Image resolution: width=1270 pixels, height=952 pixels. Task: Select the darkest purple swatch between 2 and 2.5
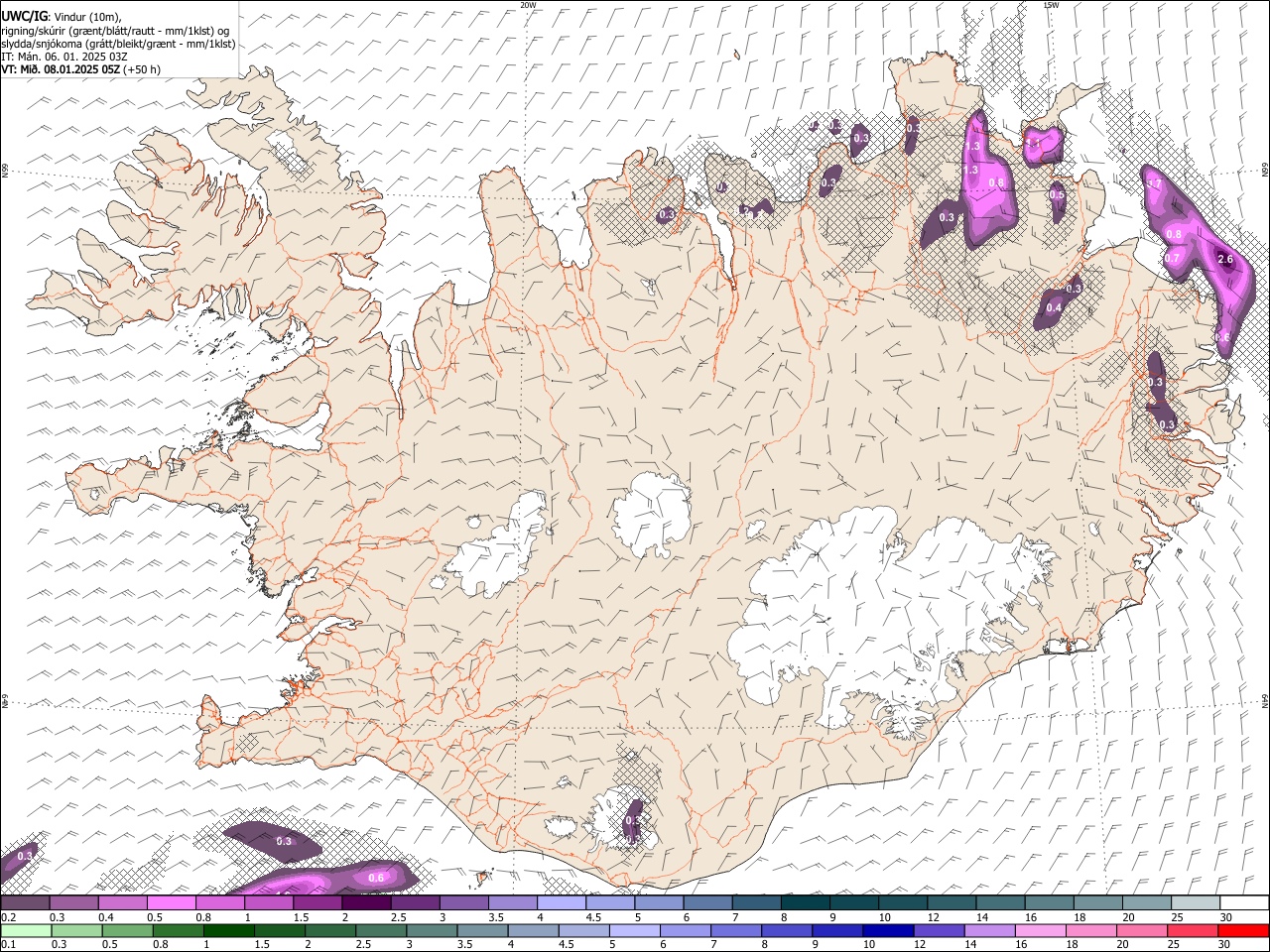pos(366,903)
